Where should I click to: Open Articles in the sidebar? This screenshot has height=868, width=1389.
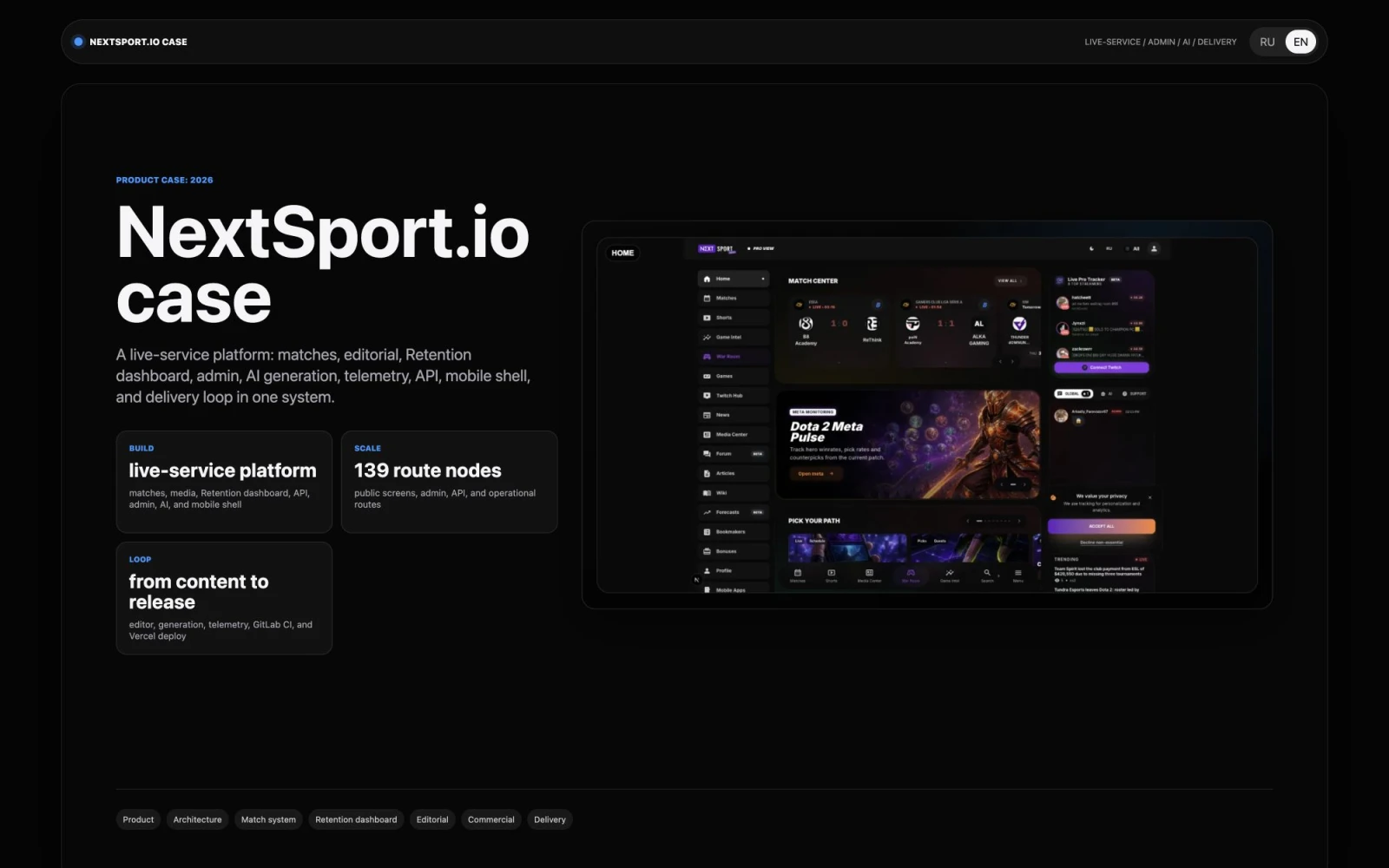tap(733, 473)
